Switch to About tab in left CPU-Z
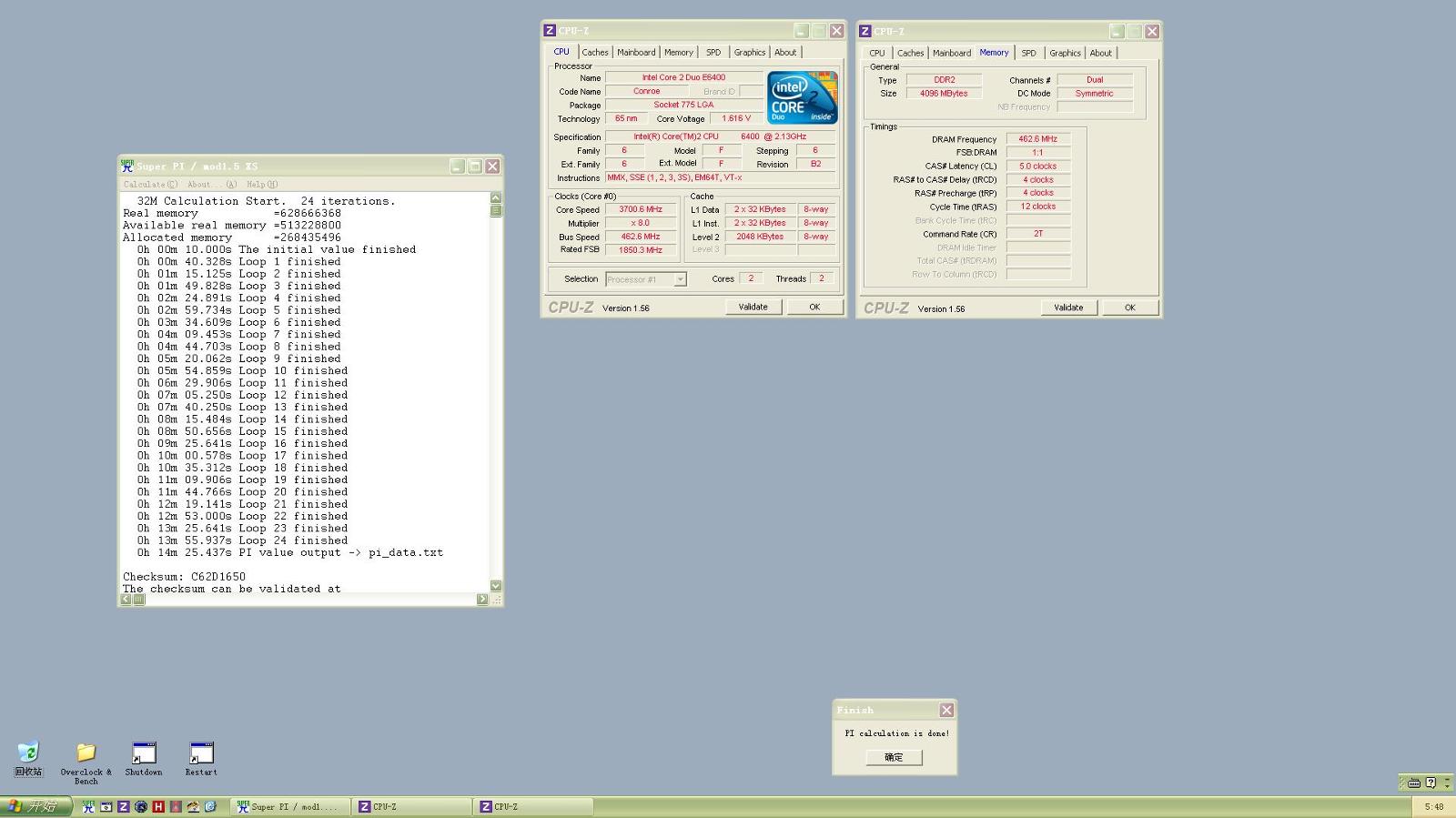Screen dimensions: 1456x818 785,52
